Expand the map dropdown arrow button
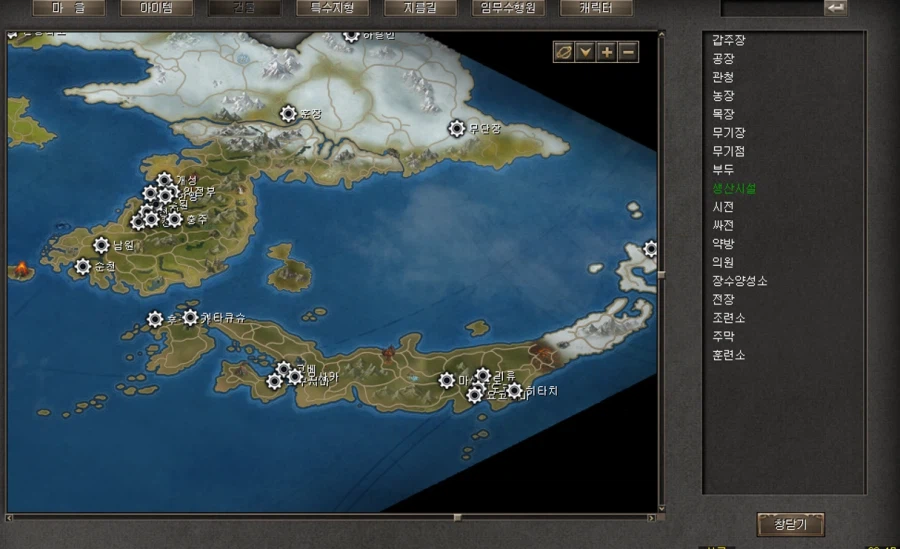The width and height of the screenshot is (900, 549). point(585,52)
